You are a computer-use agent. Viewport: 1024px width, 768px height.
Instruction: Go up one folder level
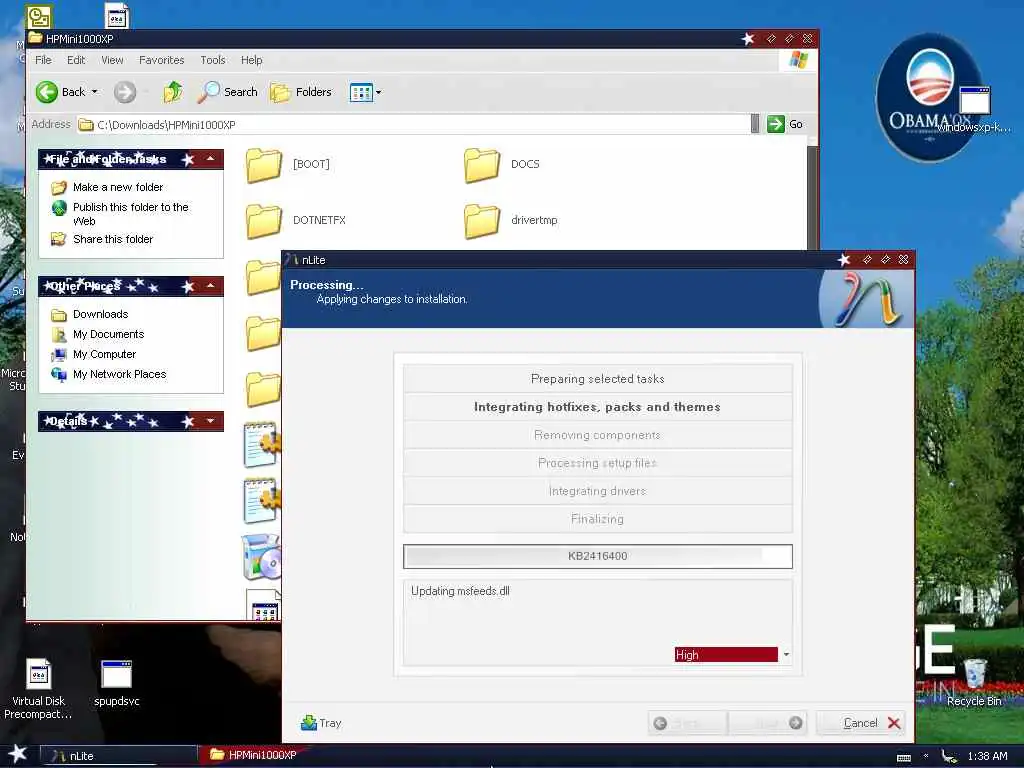pyautogui.click(x=172, y=92)
